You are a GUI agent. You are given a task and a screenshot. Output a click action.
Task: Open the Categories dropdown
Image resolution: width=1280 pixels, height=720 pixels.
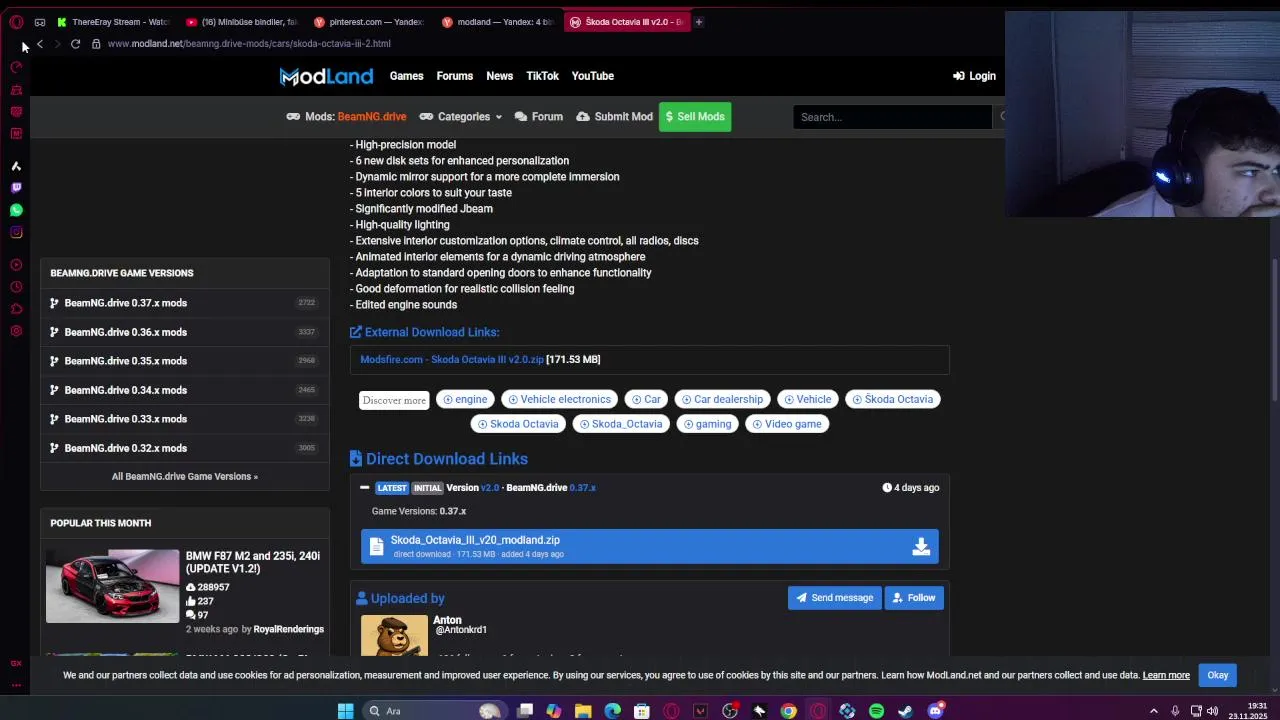461,117
